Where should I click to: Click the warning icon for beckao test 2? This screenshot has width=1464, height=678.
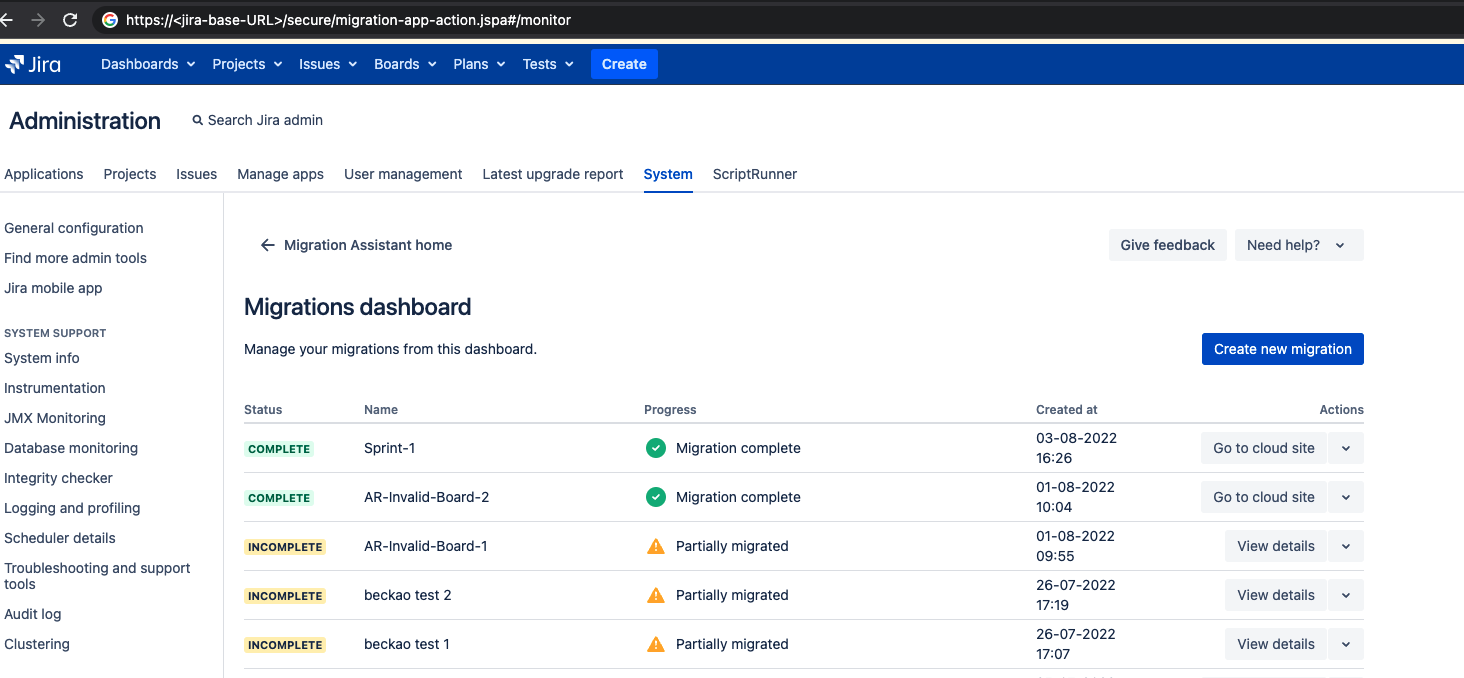[x=656, y=595]
